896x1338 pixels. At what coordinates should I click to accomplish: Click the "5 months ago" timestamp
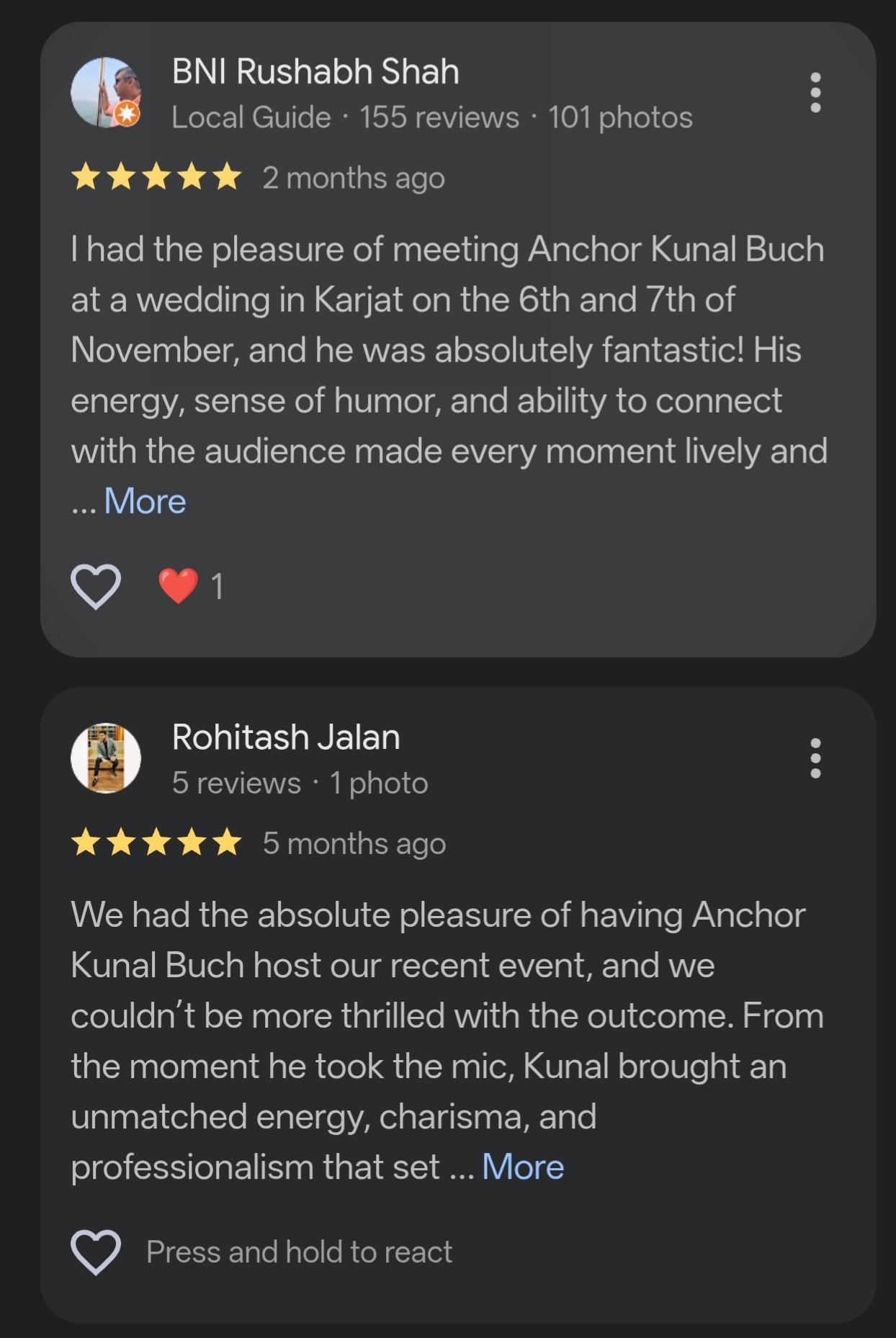354,843
